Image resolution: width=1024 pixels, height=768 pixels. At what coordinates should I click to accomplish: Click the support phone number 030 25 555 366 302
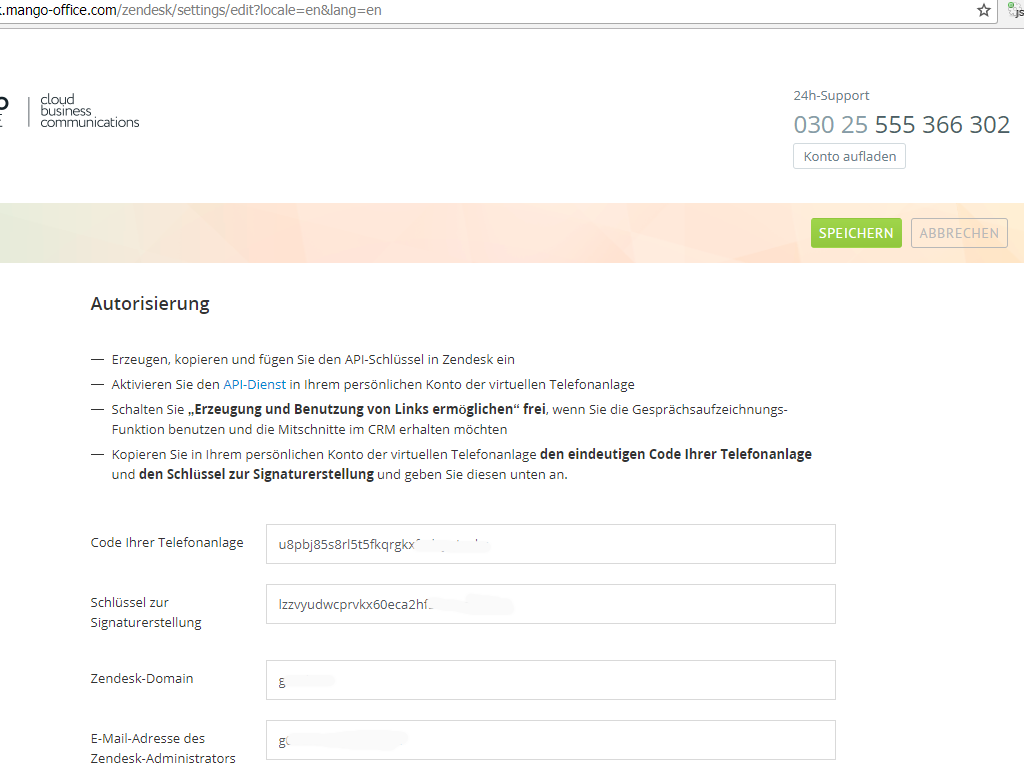coord(901,125)
